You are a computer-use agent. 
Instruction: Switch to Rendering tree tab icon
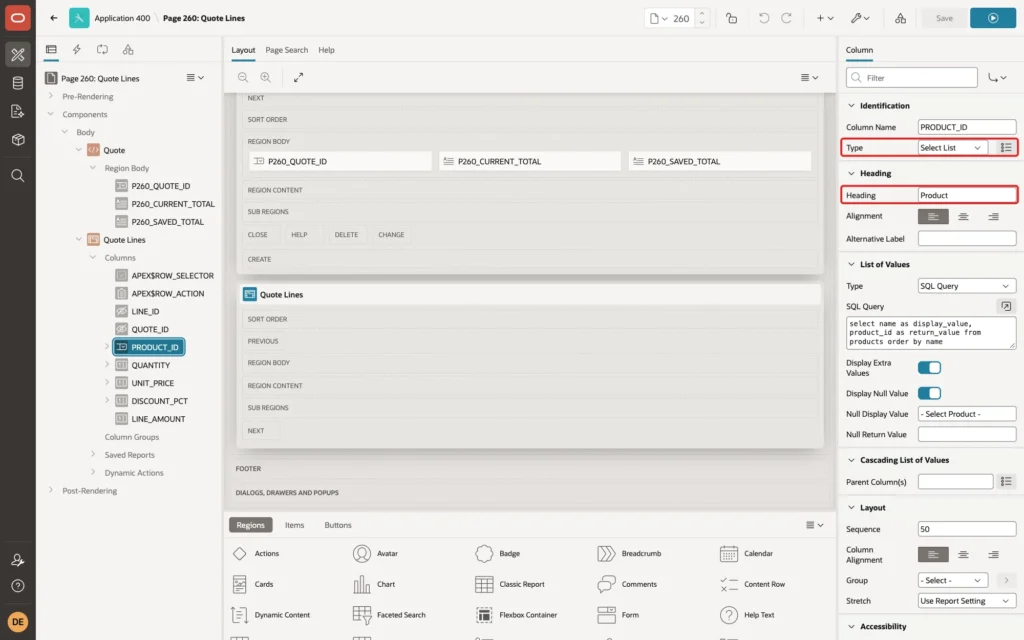(51, 50)
